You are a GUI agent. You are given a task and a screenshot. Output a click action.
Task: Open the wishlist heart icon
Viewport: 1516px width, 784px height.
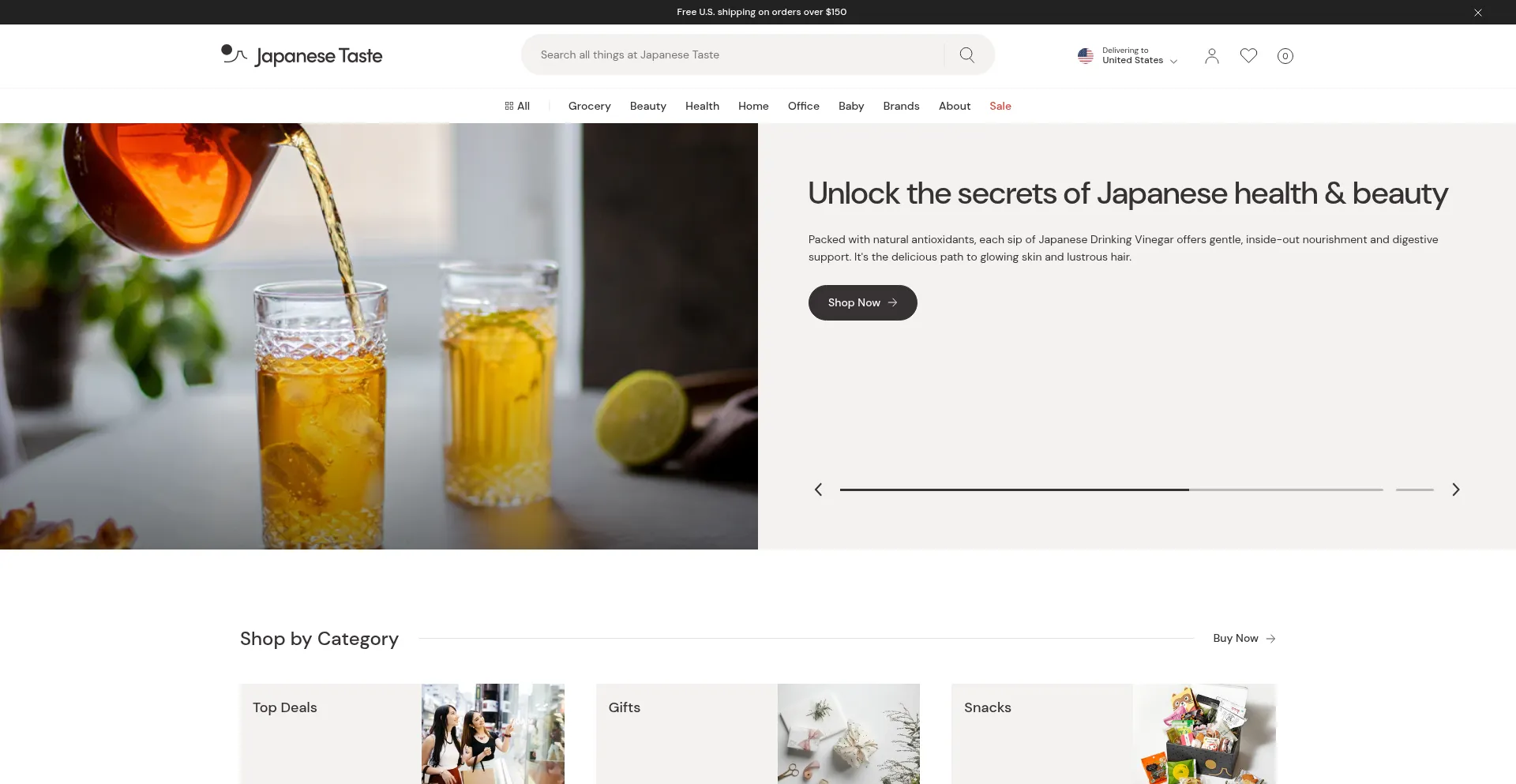click(x=1248, y=56)
